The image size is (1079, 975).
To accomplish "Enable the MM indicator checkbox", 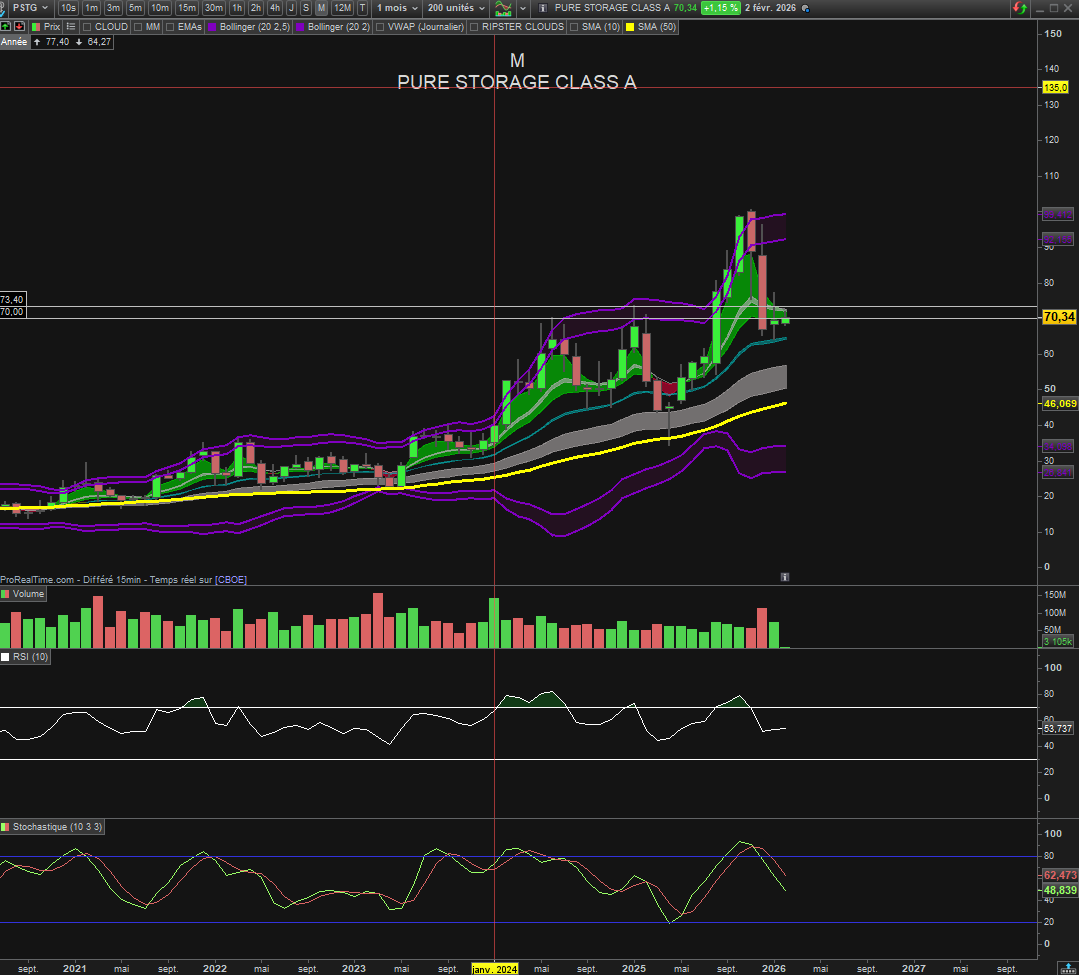I will 138,27.
